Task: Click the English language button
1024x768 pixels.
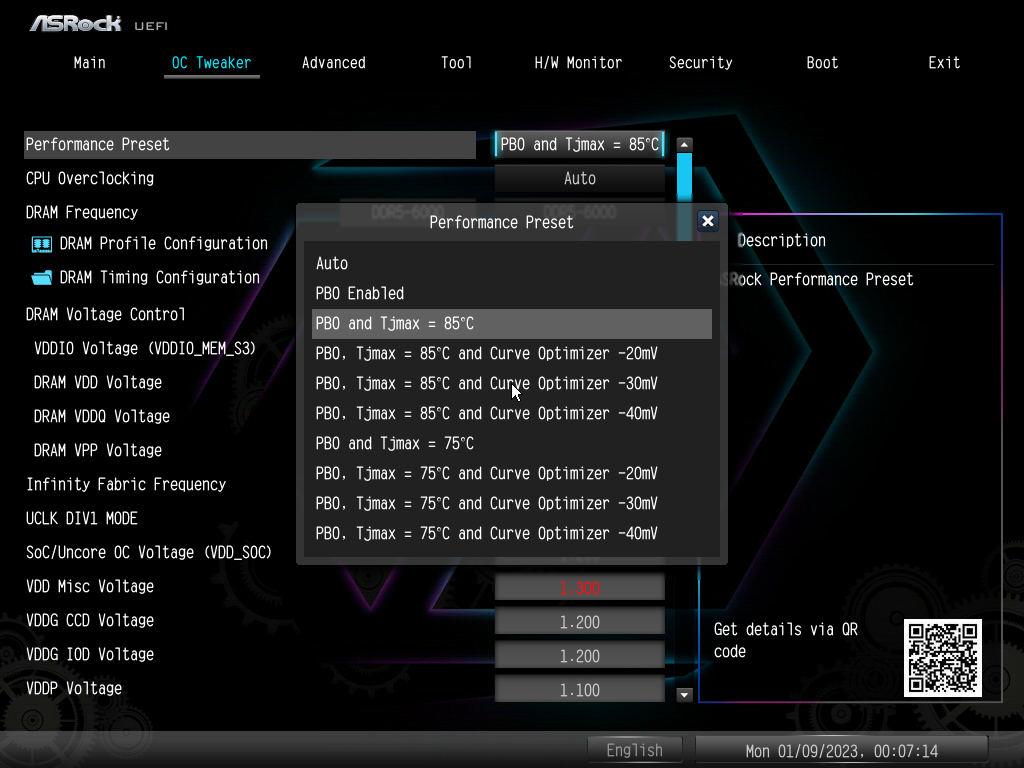Action: coord(634,750)
